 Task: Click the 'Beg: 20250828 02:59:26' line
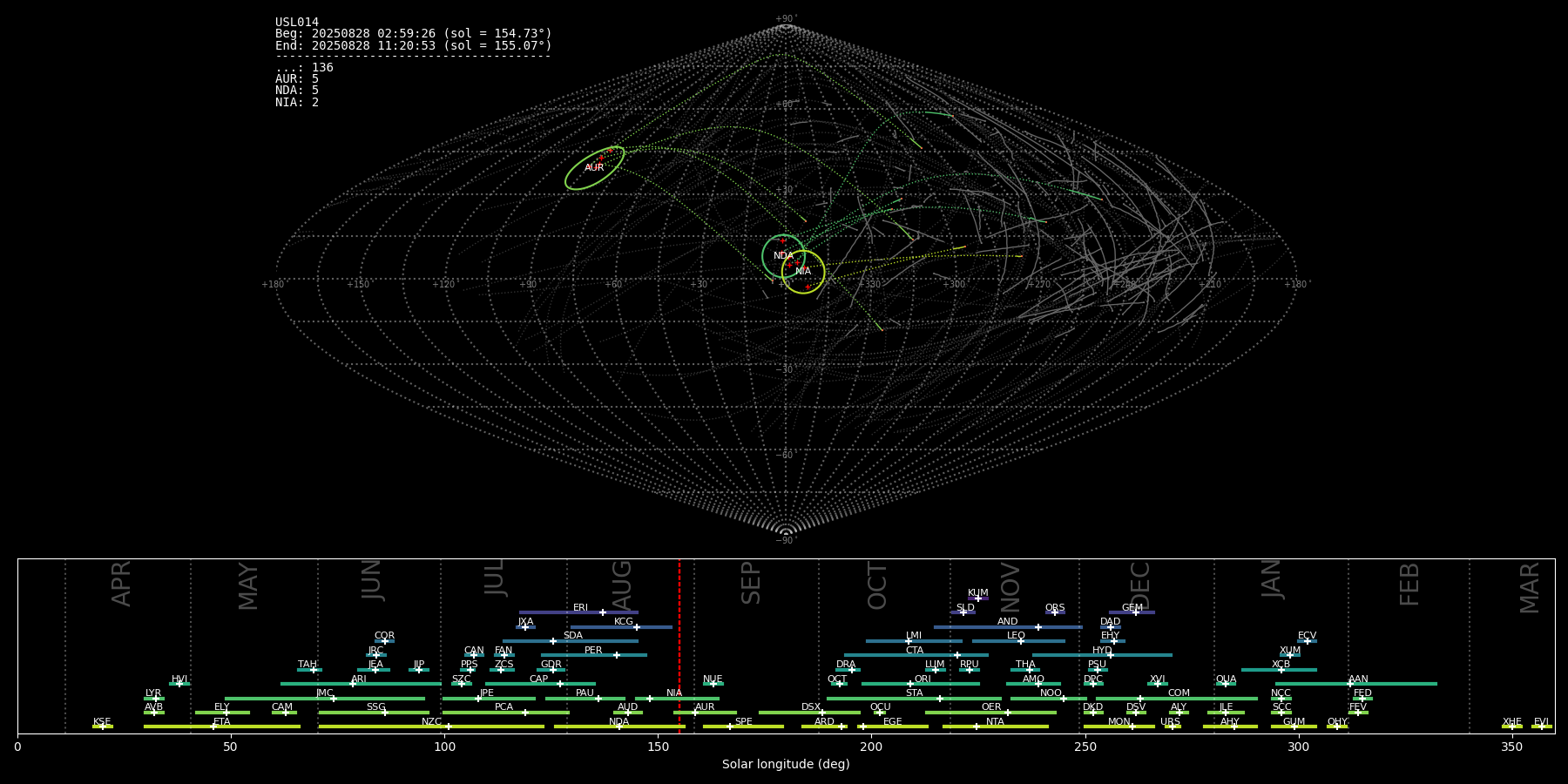pyautogui.click(x=414, y=34)
